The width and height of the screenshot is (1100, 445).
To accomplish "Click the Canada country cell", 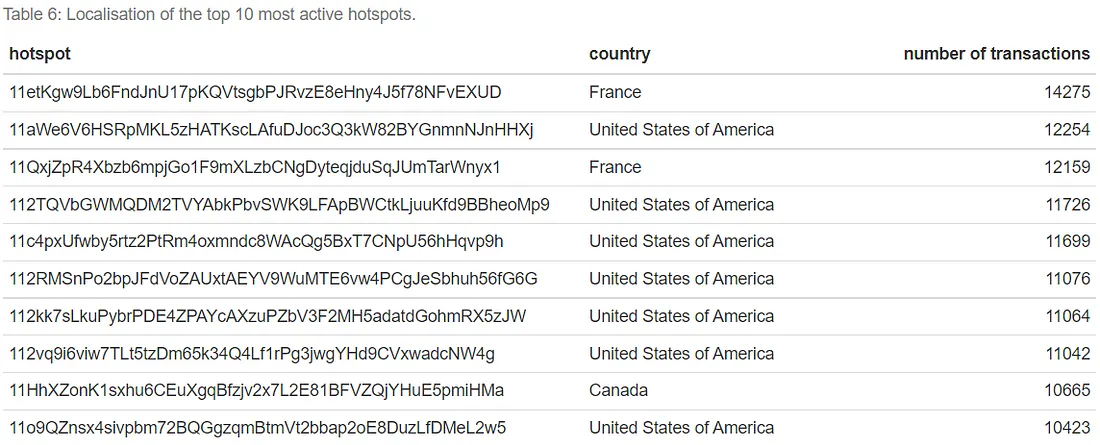I will (618, 390).
